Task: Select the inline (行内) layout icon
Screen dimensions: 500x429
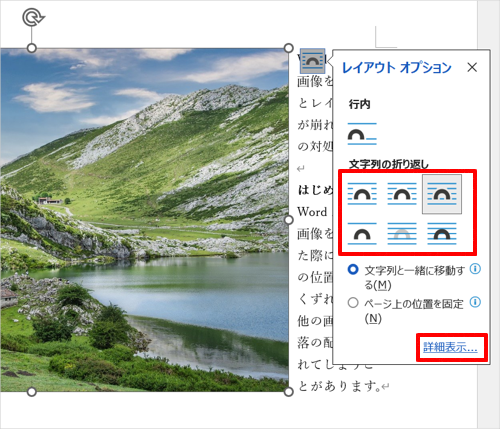Action: 362,134
